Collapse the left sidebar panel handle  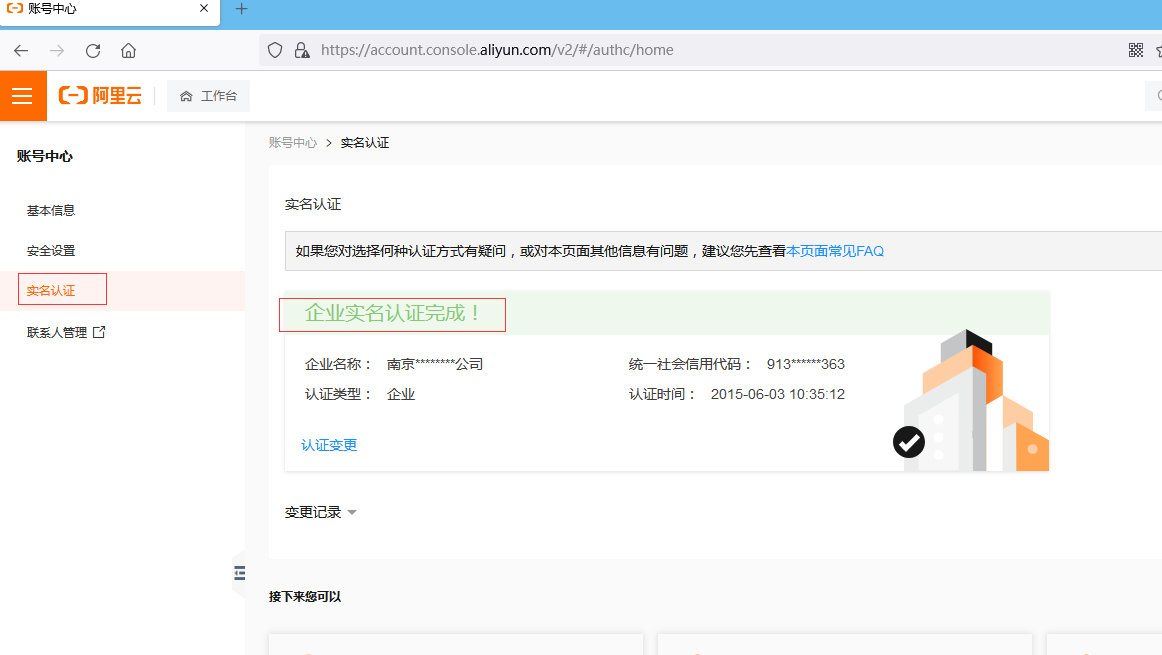238,573
